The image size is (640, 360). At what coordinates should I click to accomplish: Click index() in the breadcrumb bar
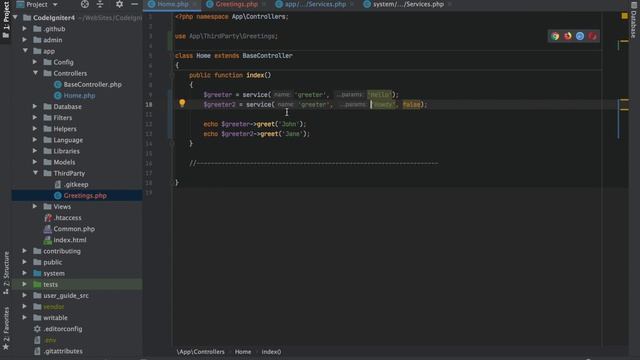click(x=271, y=352)
